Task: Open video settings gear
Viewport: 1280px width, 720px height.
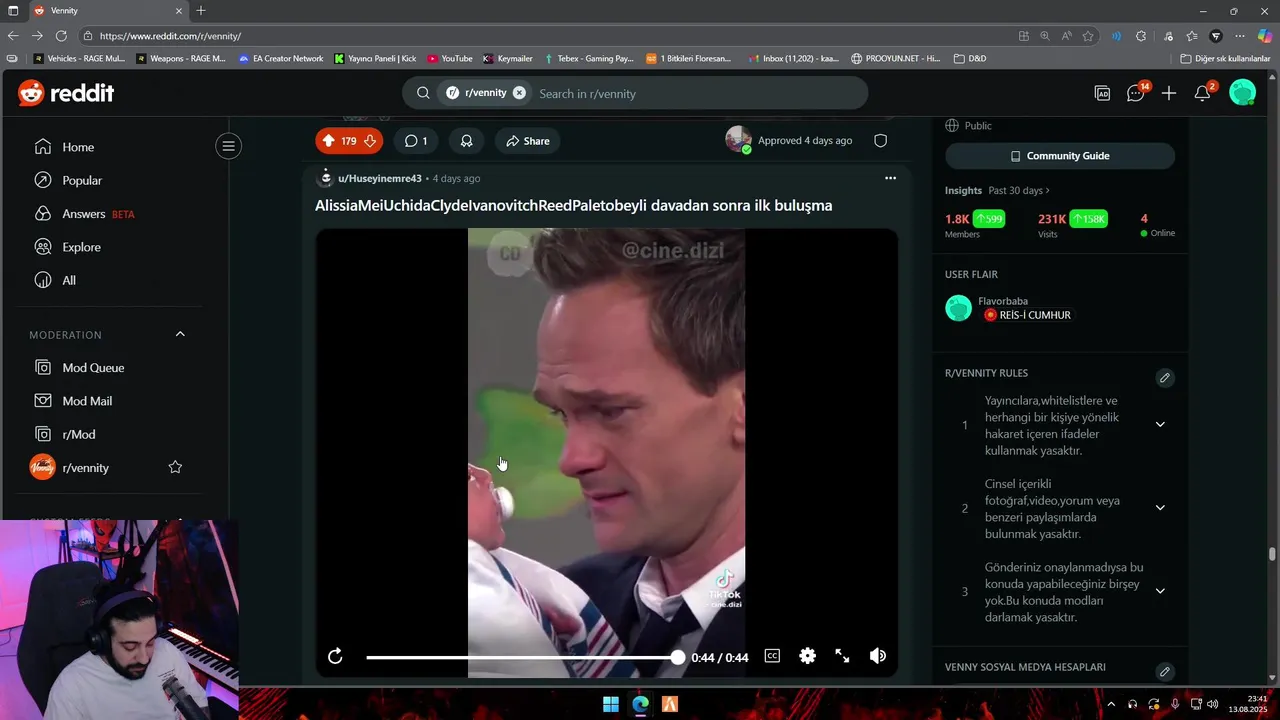Action: tap(807, 656)
